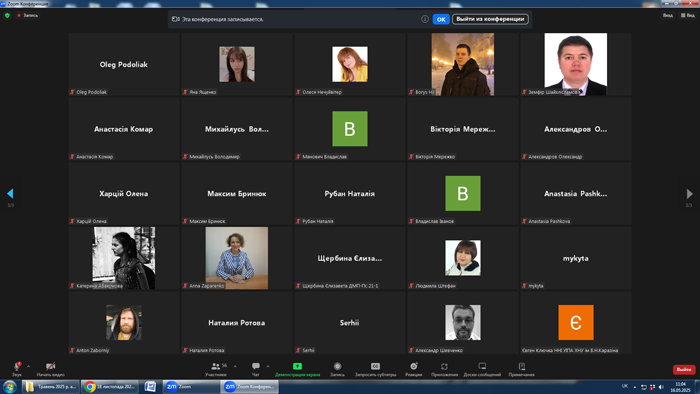Expand participants options arrow
Viewport: 700px width, 394px height.
[235, 366]
